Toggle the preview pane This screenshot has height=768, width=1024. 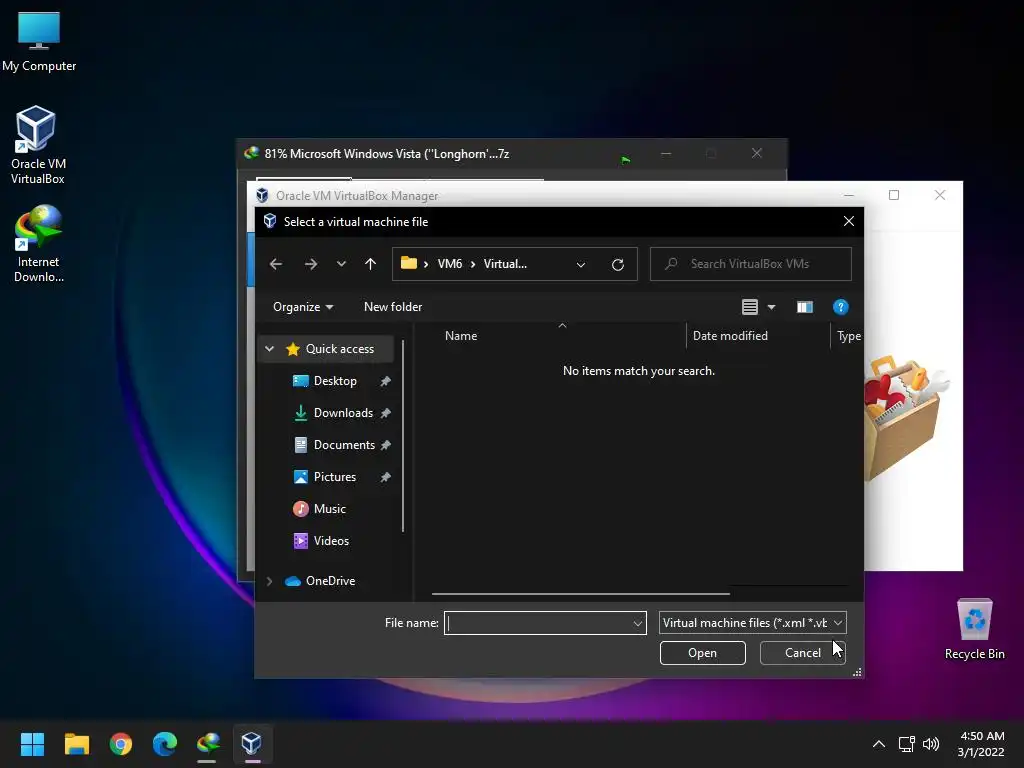tap(805, 307)
